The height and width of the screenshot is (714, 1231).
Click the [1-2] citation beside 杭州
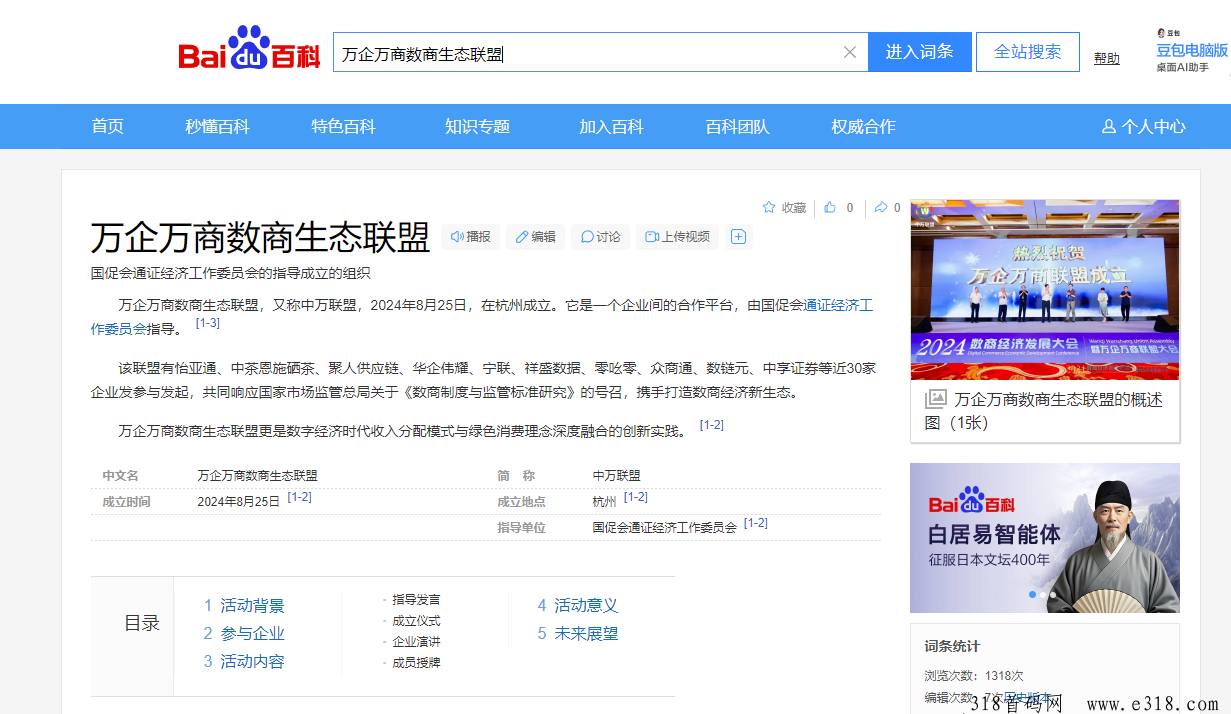click(636, 497)
